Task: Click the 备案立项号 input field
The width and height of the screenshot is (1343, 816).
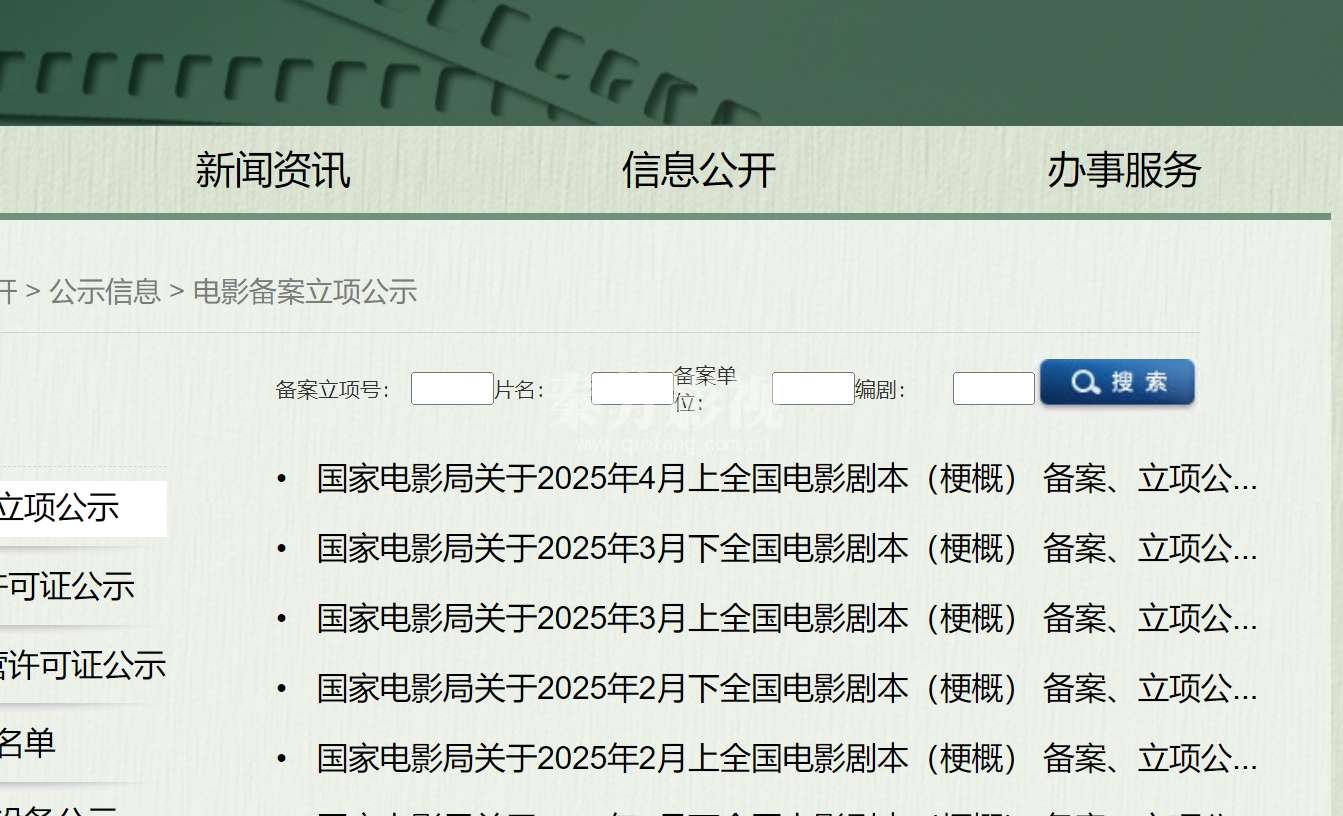Action: tap(451, 388)
